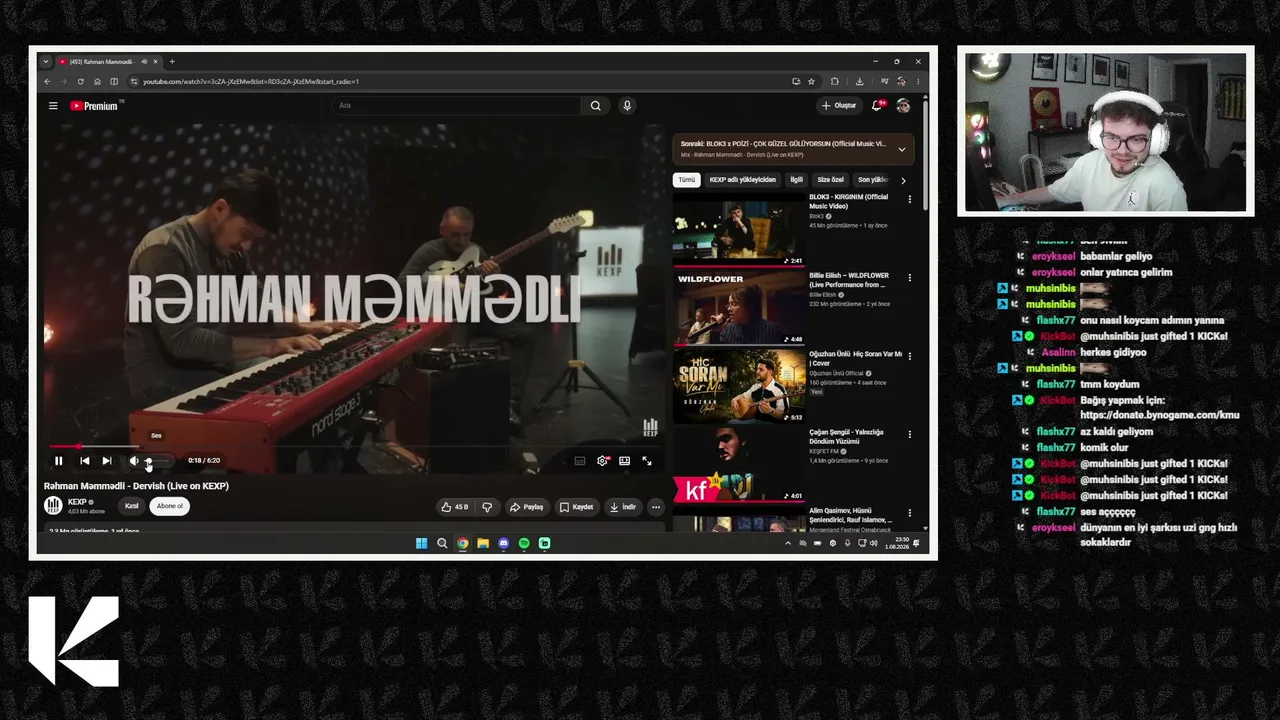This screenshot has height=720, width=1280.
Task: Go to YouTube Premium home logo
Action: pos(94,105)
